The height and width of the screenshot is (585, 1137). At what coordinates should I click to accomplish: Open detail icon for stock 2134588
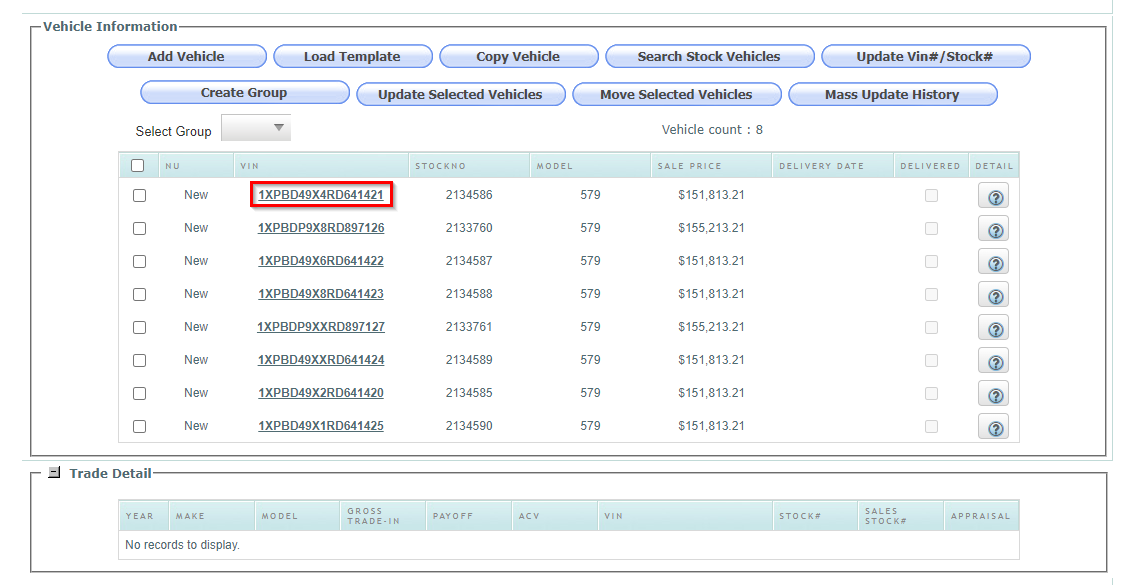tap(993, 296)
